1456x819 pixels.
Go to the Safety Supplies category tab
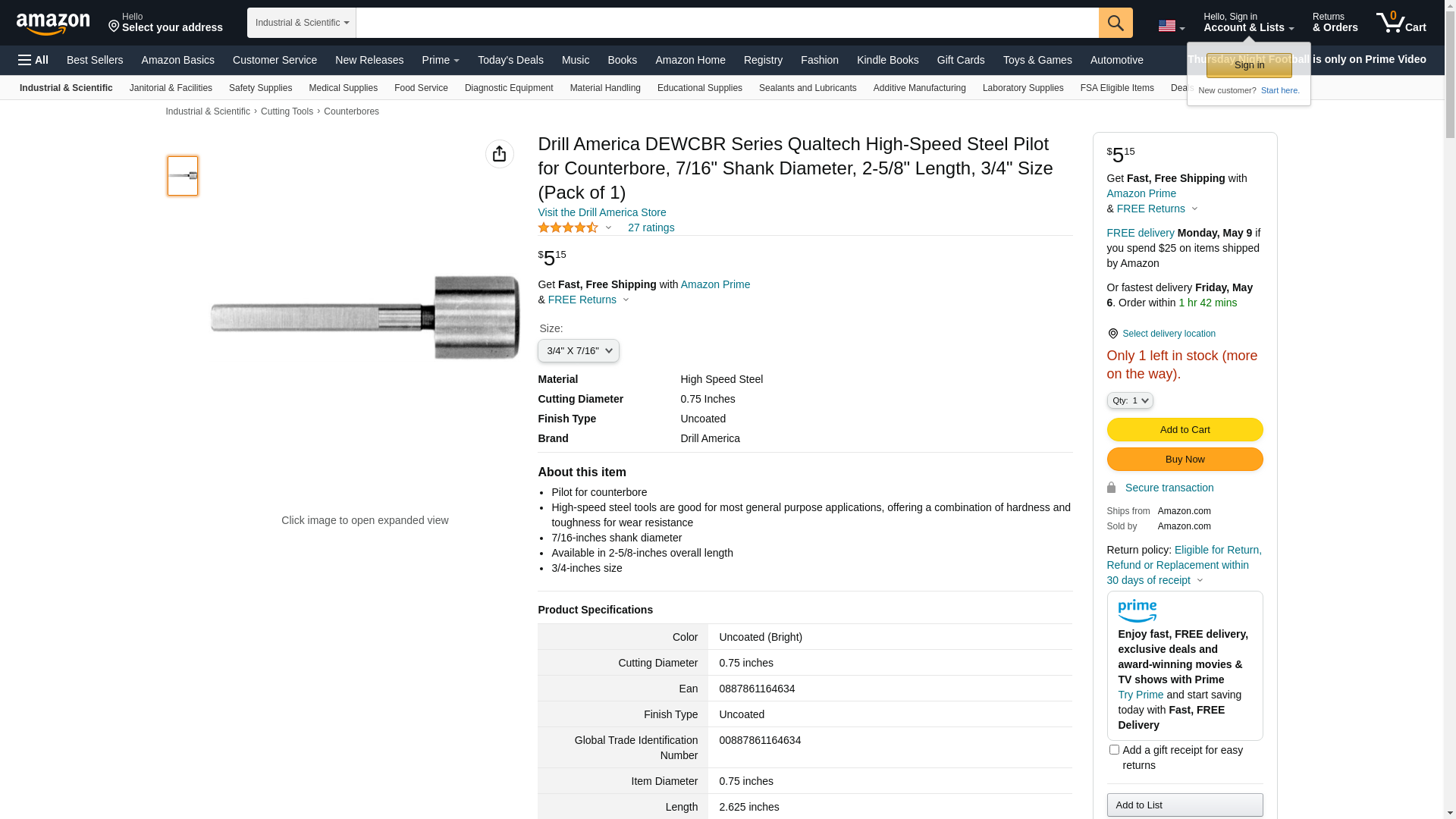[260, 88]
